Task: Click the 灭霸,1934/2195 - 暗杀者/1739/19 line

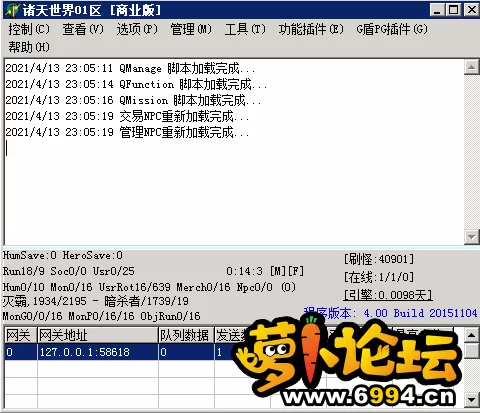Action: pyautogui.click(x=96, y=301)
